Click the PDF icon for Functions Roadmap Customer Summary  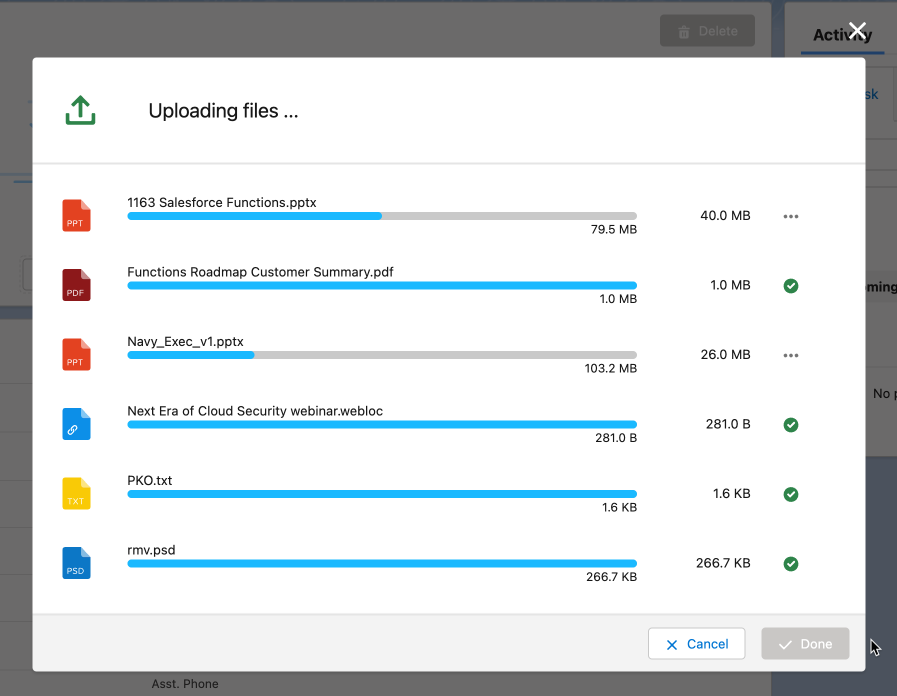click(x=76, y=285)
